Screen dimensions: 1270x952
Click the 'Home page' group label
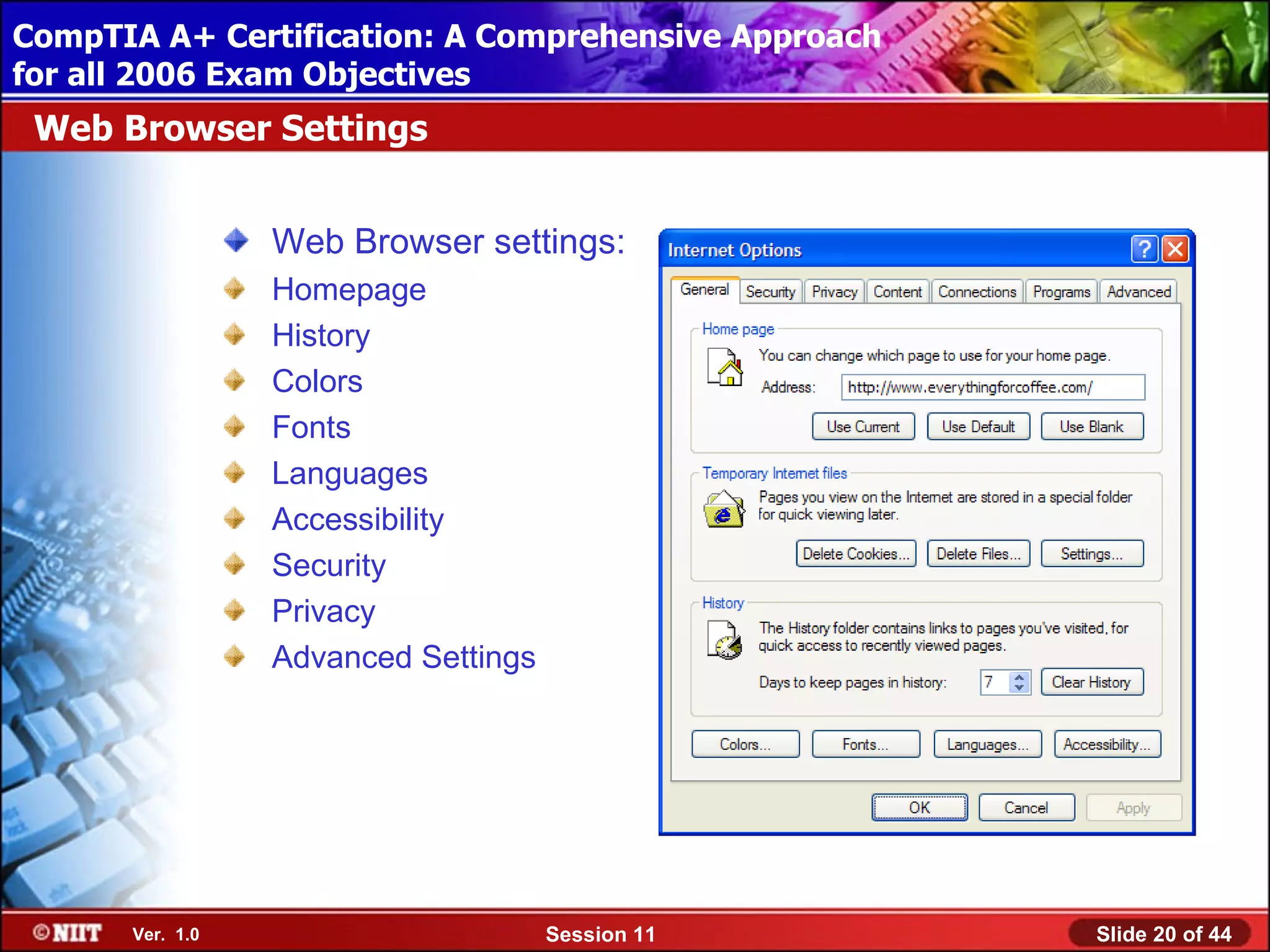[738, 329]
